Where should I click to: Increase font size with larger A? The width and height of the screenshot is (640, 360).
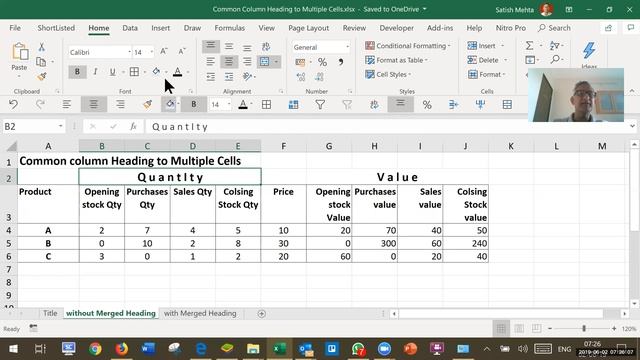pos(164,51)
